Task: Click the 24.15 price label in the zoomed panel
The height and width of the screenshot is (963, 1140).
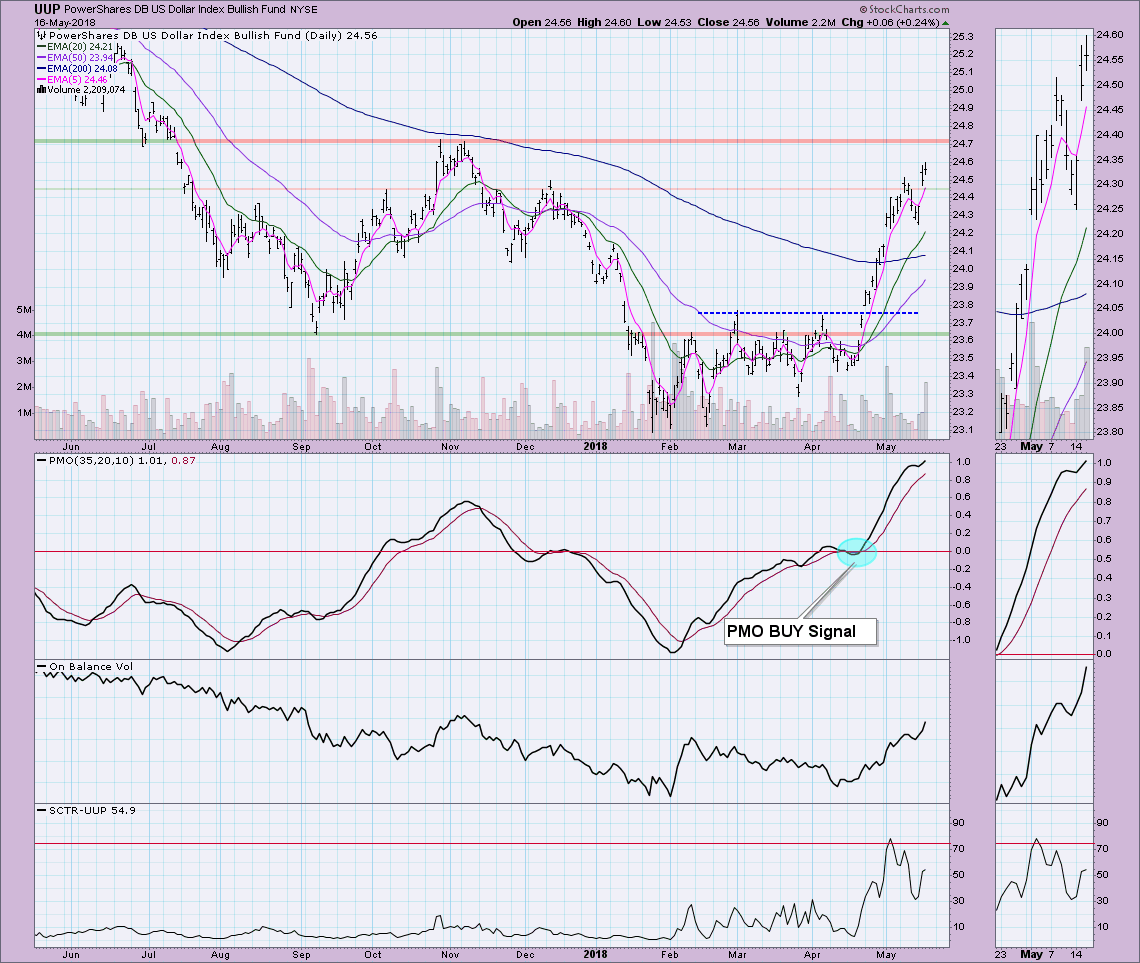Action: [x=1109, y=259]
